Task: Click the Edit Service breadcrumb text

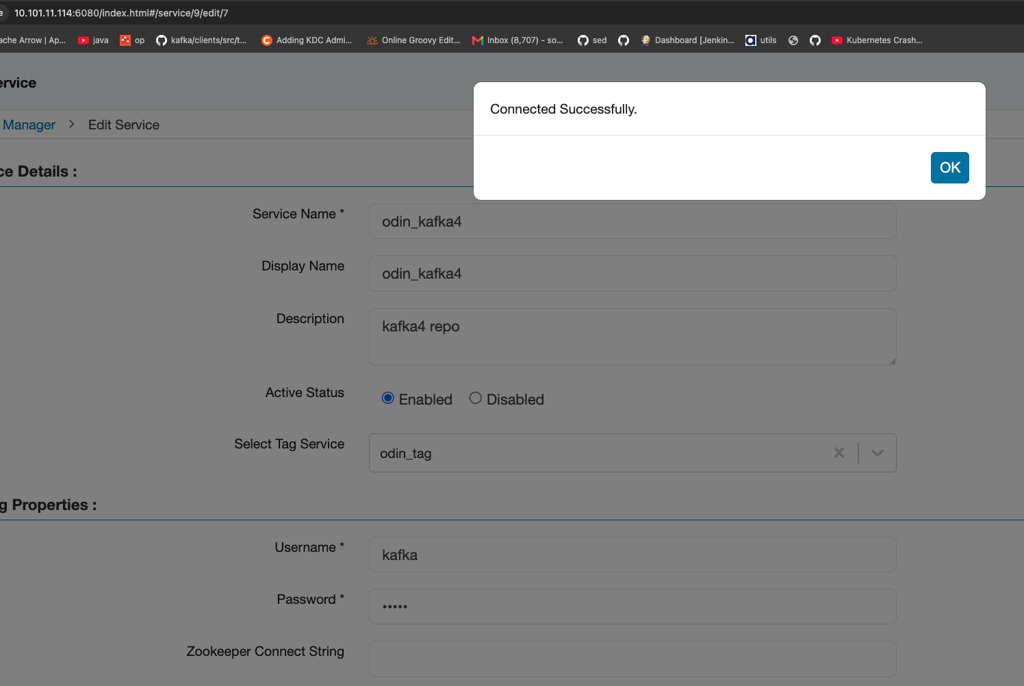Action: tap(123, 125)
